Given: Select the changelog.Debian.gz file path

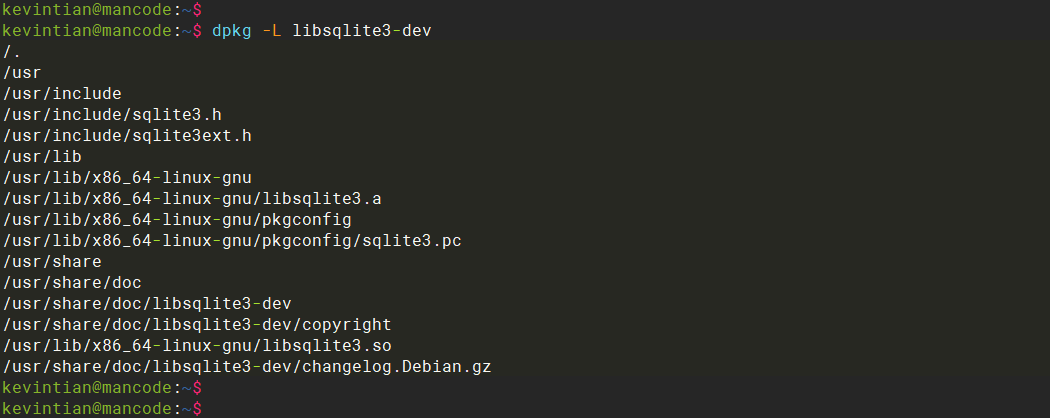Looking at the screenshot, I should [x=247, y=367].
